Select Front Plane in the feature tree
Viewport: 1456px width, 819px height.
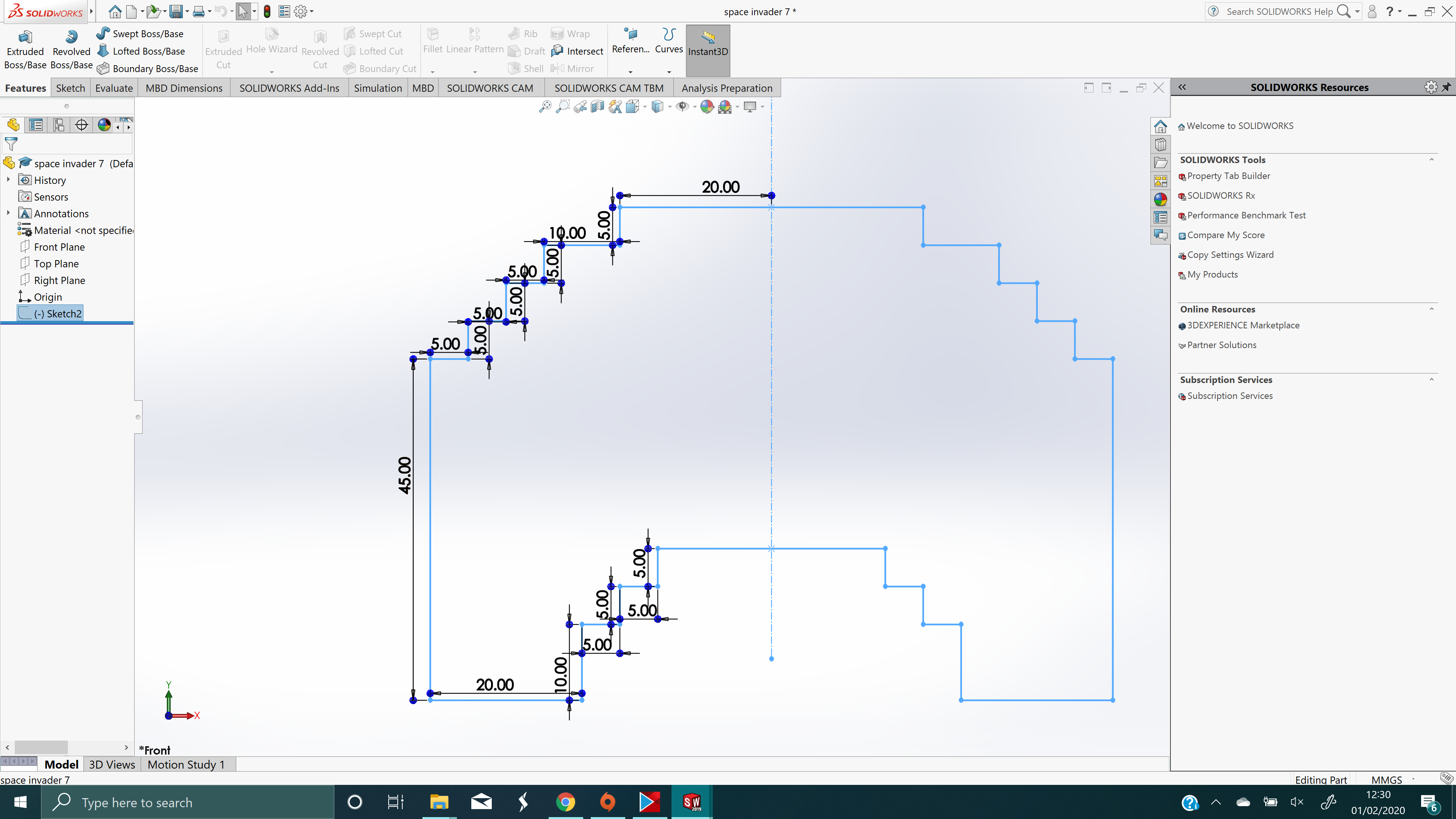pyautogui.click(x=59, y=247)
